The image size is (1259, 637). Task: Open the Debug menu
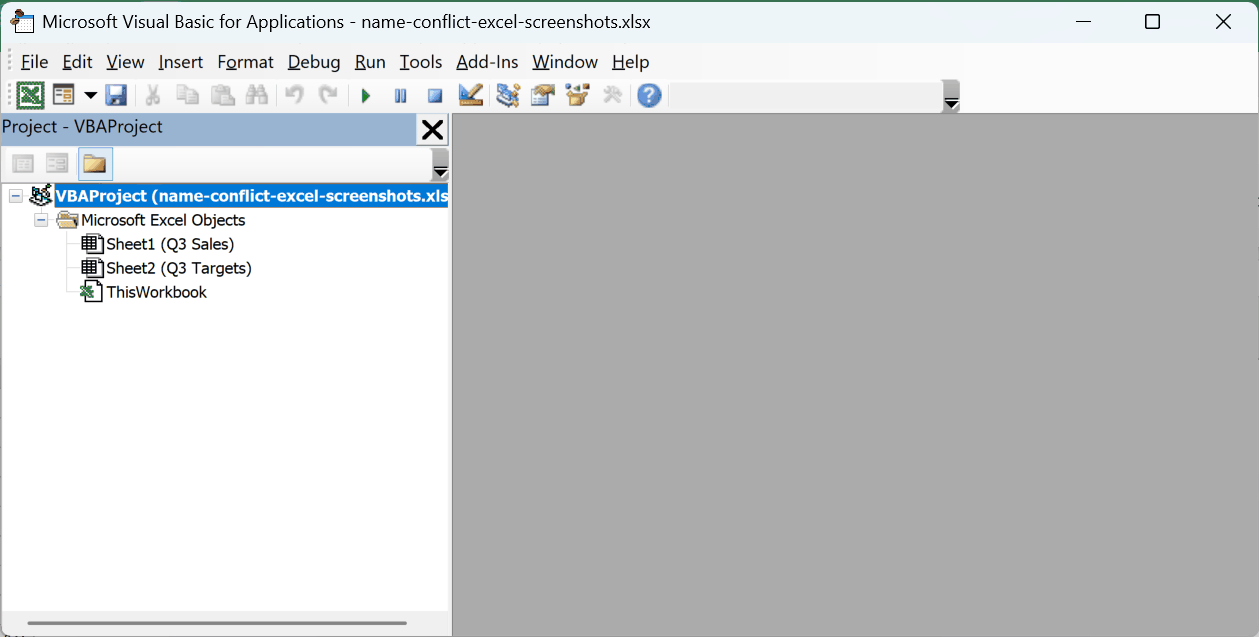(314, 62)
